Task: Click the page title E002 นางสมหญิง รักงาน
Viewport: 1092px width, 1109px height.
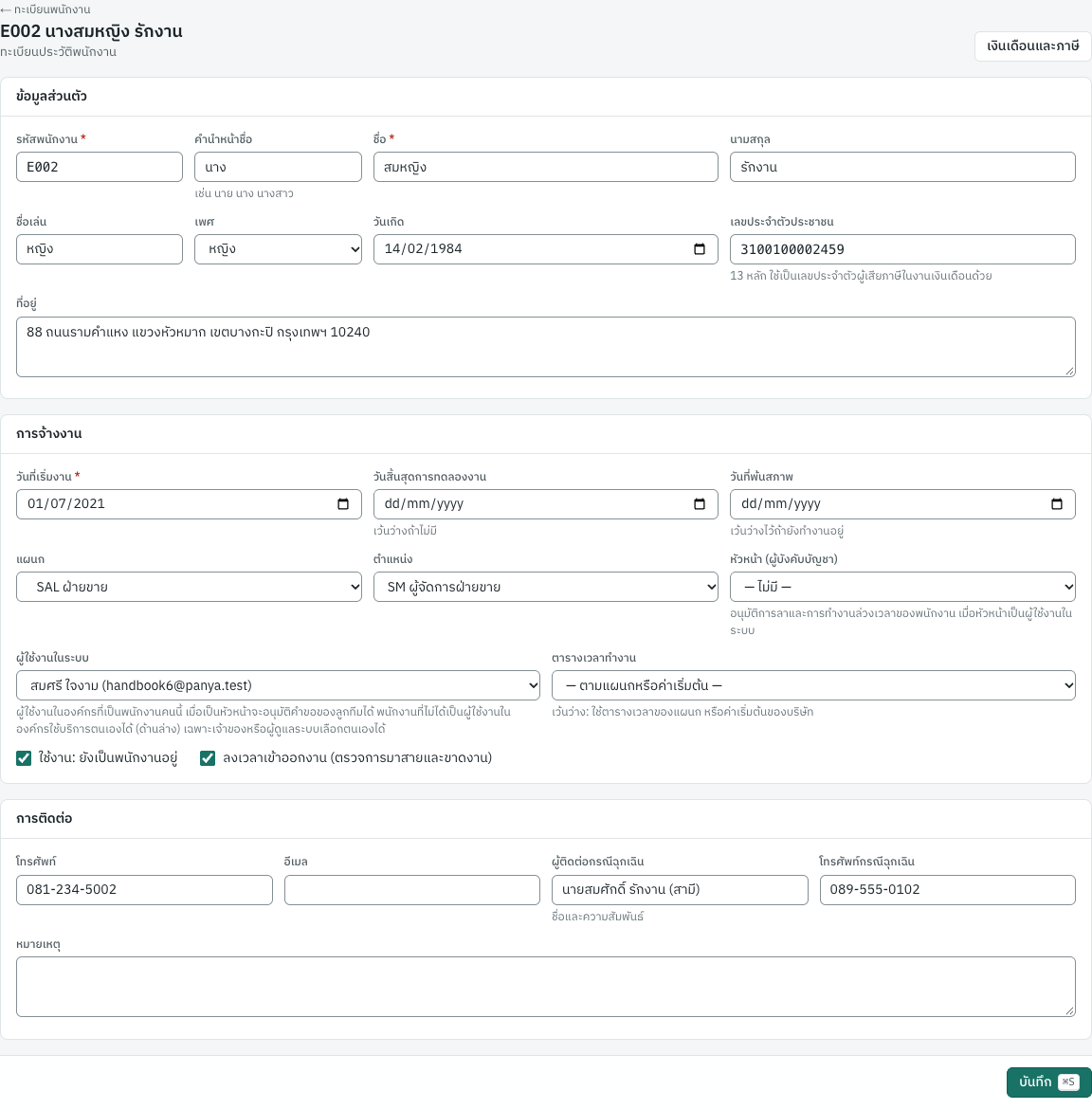Action: (x=91, y=32)
